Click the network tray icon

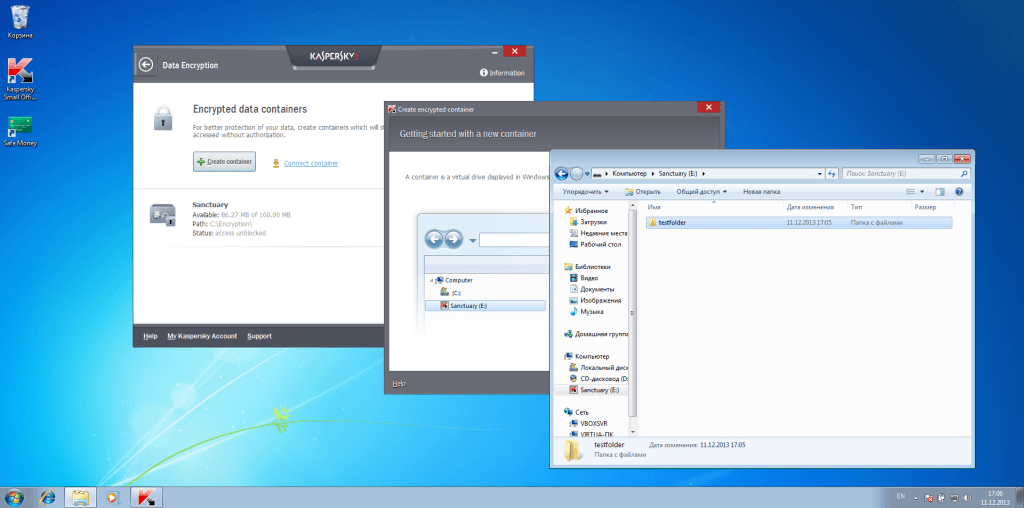click(x=953, y=498)
